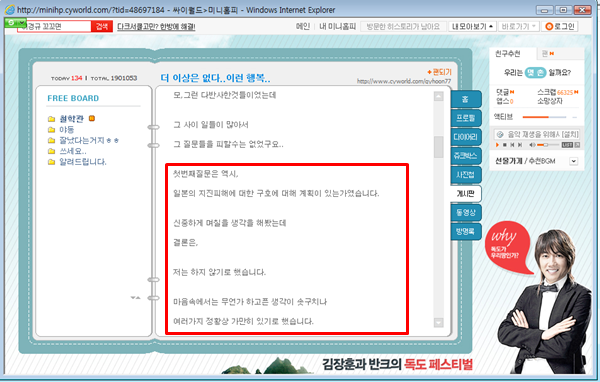Click the new marker beside 스크랩 count
600x382 pixels.
point(576,92)
